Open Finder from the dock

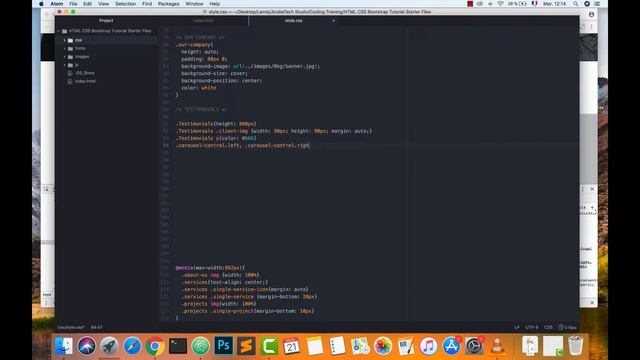click(x=64, y=346)
